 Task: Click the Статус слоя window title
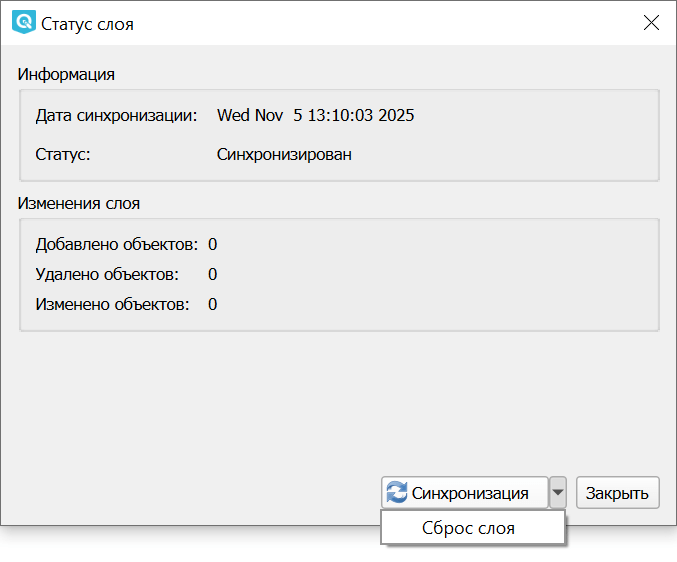coord(87,24)
